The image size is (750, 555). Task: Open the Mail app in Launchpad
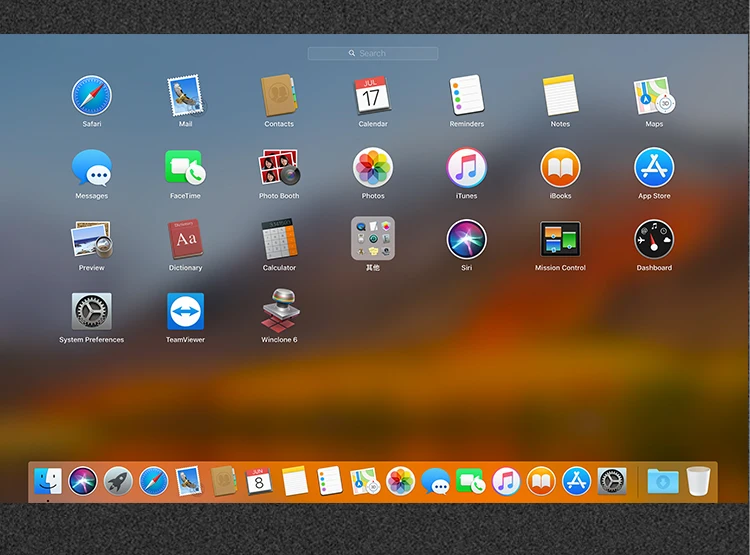(185, 96)
